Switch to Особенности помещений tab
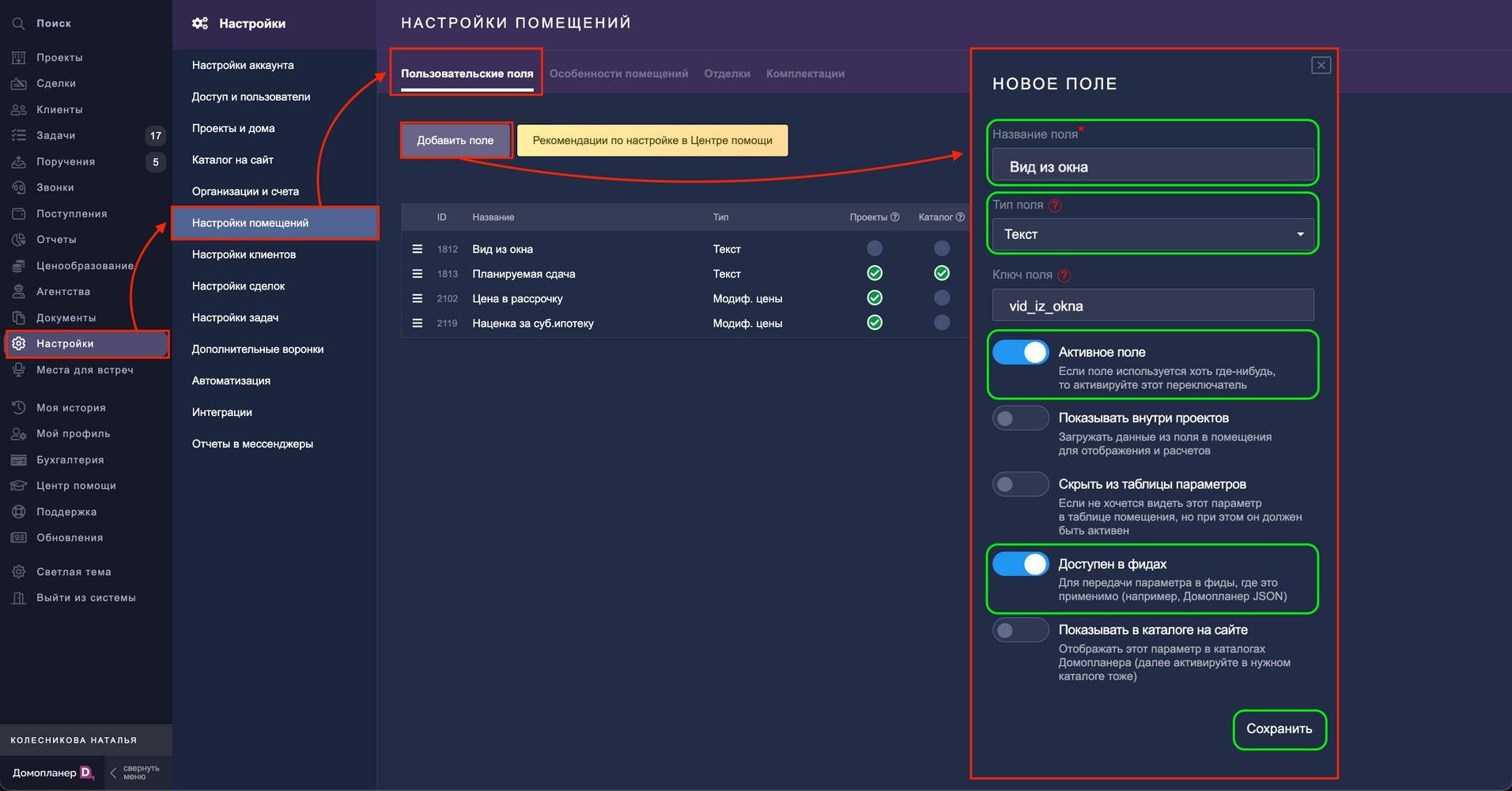1512x791 pixels. point(618,74)
